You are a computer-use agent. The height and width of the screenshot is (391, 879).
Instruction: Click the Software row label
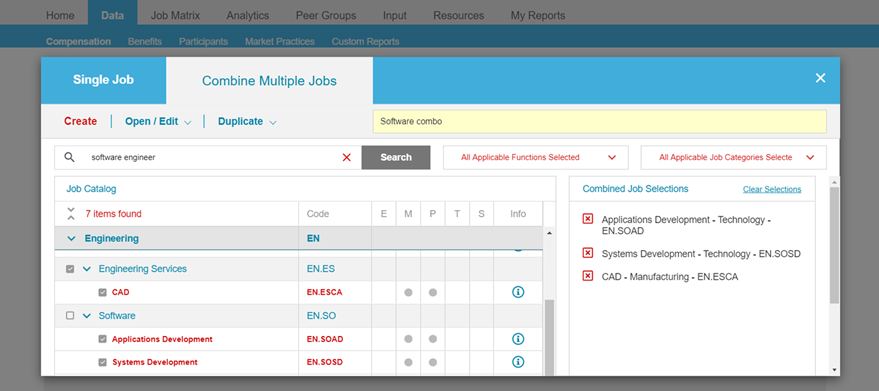tap(117, 316)
